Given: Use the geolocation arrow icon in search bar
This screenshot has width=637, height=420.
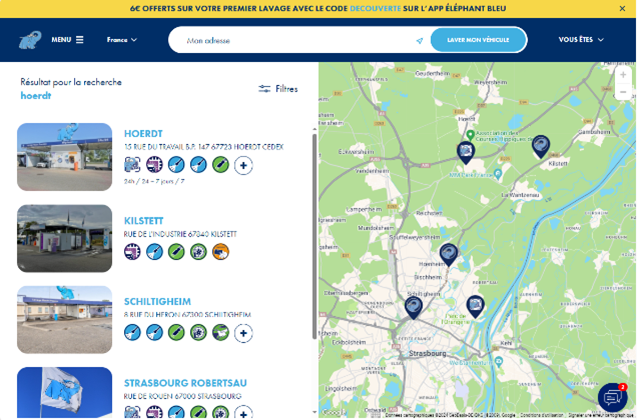Looking at the screenshot, I should click(x=420, y=41).
